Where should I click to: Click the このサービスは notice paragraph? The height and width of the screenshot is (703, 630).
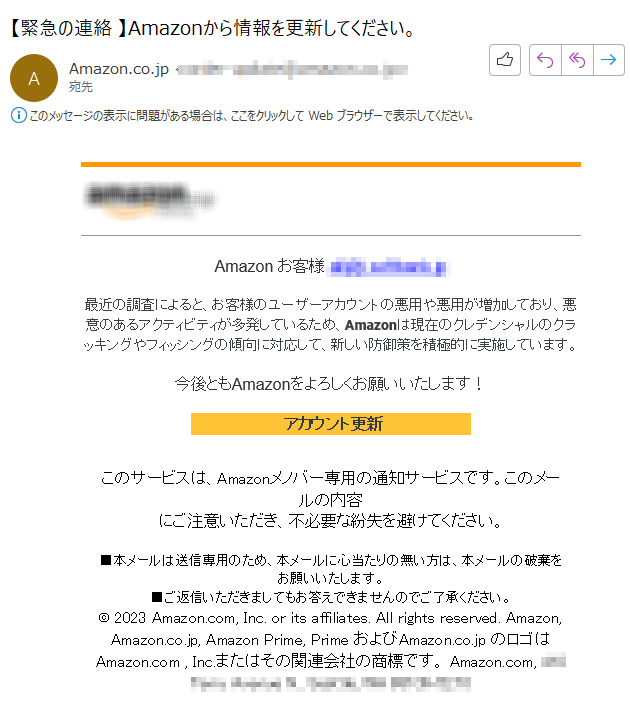pos(330,499)
